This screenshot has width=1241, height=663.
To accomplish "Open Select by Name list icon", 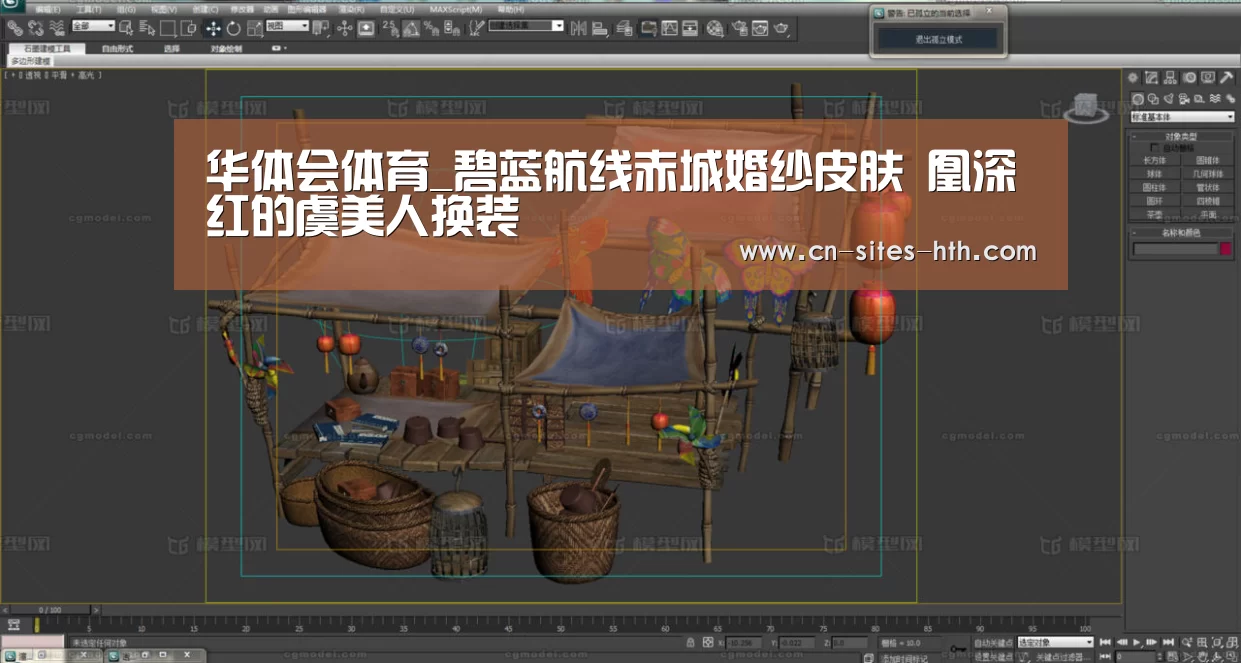I will pos(147,28).
